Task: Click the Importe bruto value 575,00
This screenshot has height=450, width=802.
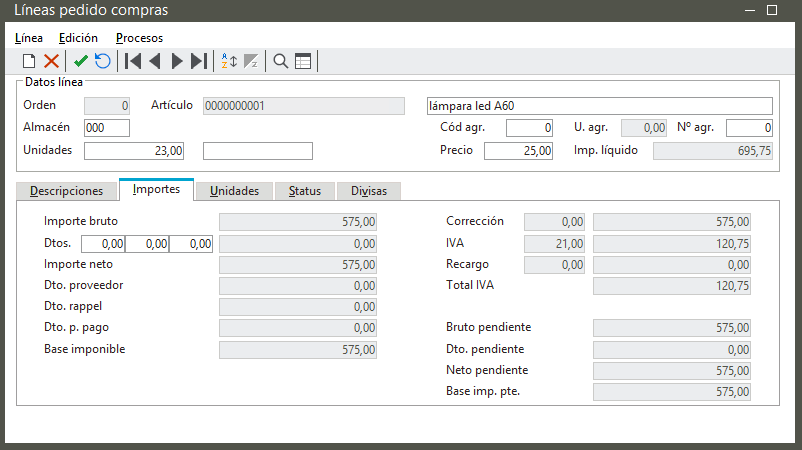Action: [x=298, y=222]
